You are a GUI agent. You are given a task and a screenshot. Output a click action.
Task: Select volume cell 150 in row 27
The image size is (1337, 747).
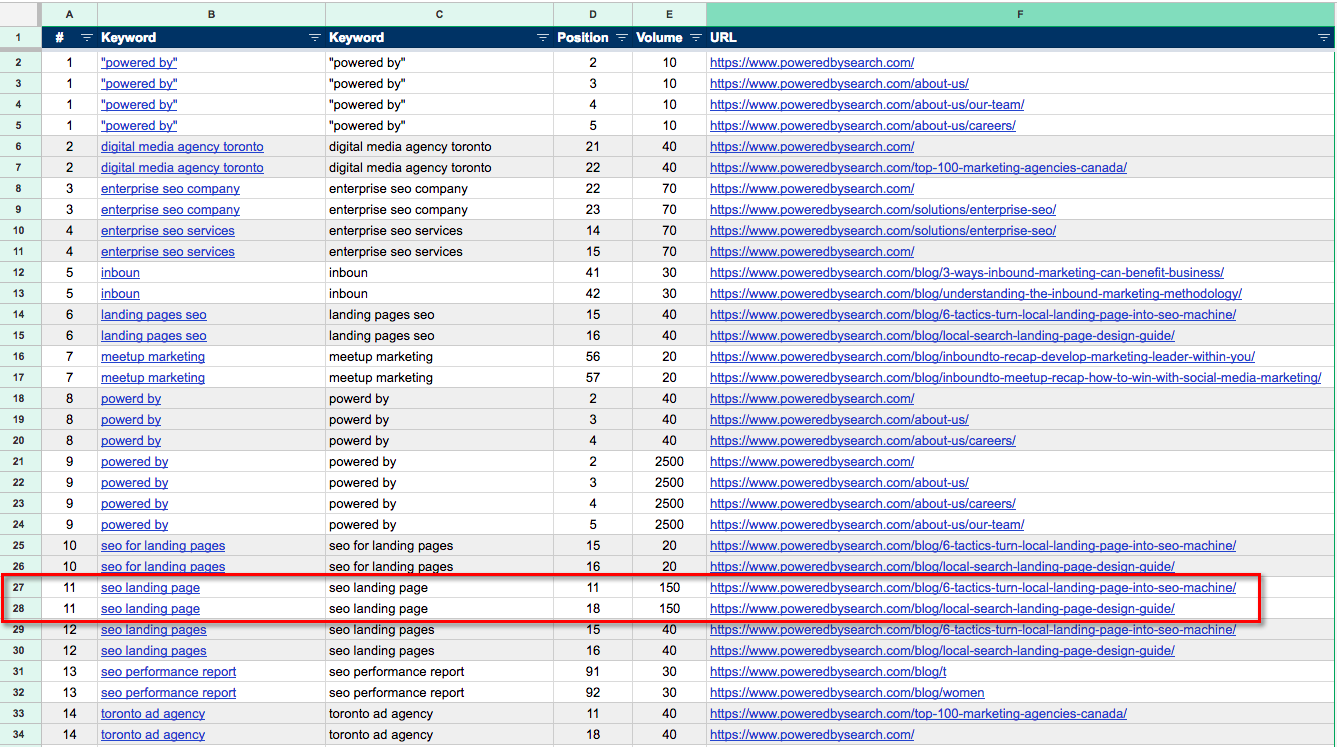coord(669,588)
